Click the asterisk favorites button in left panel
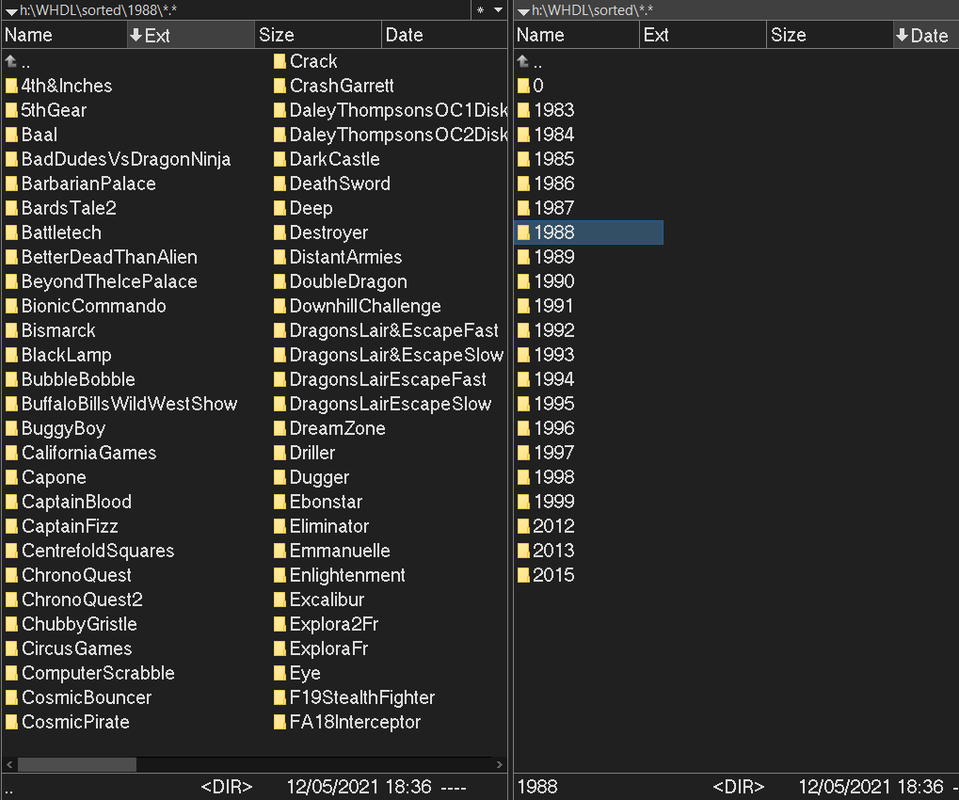Viewport: 959px width, 800px height. [480, 10]
